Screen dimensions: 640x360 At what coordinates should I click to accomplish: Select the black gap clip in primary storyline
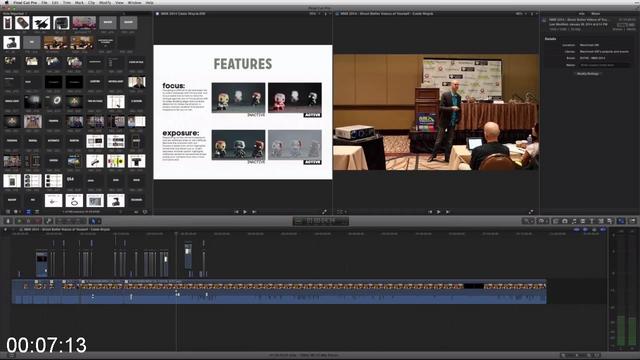point(473,287)
